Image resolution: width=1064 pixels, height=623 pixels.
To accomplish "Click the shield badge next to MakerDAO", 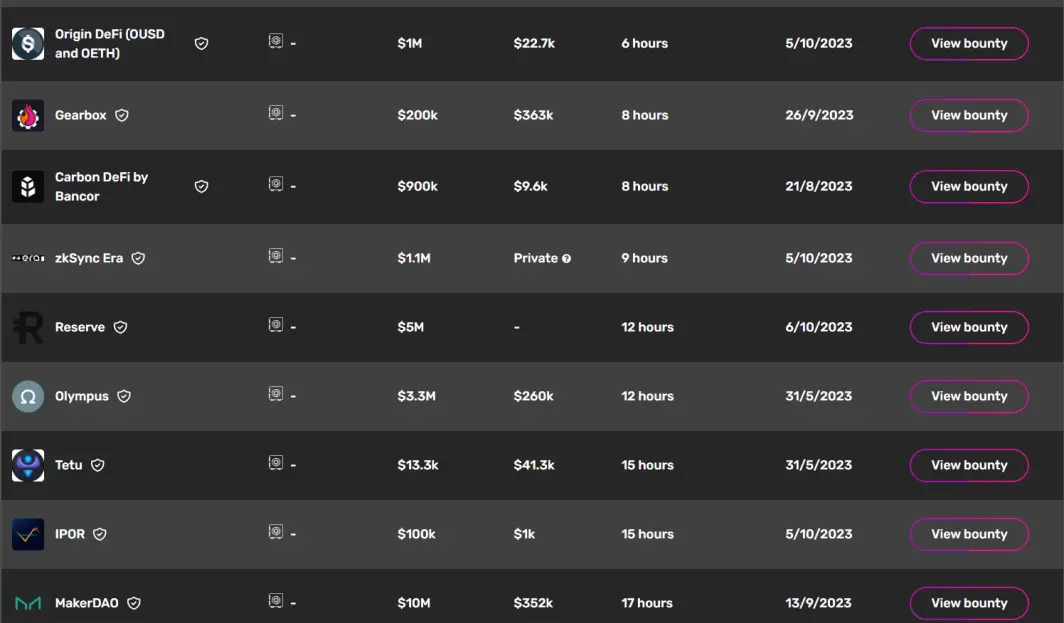I will coord(134,603).
